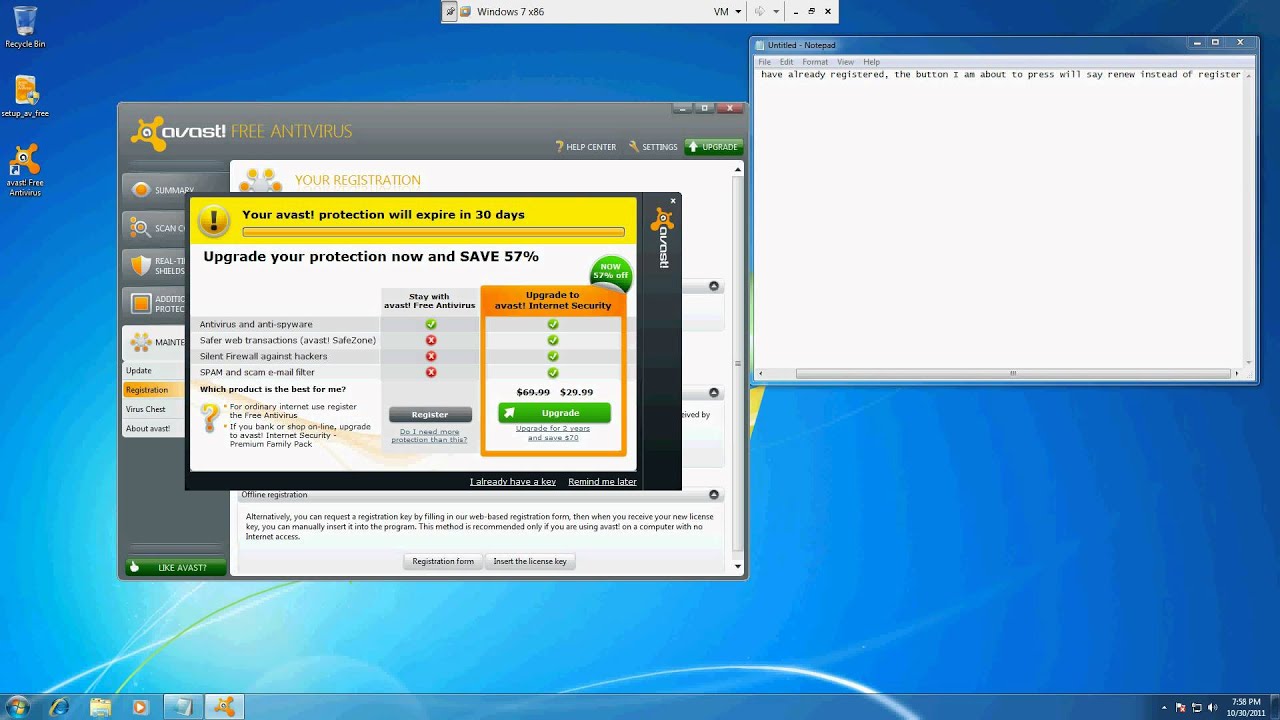Image resolution: width=1280 pixels, height=720 pixels.
Task: Close the avast! expiration popup
Action: (x=673, y=201)
